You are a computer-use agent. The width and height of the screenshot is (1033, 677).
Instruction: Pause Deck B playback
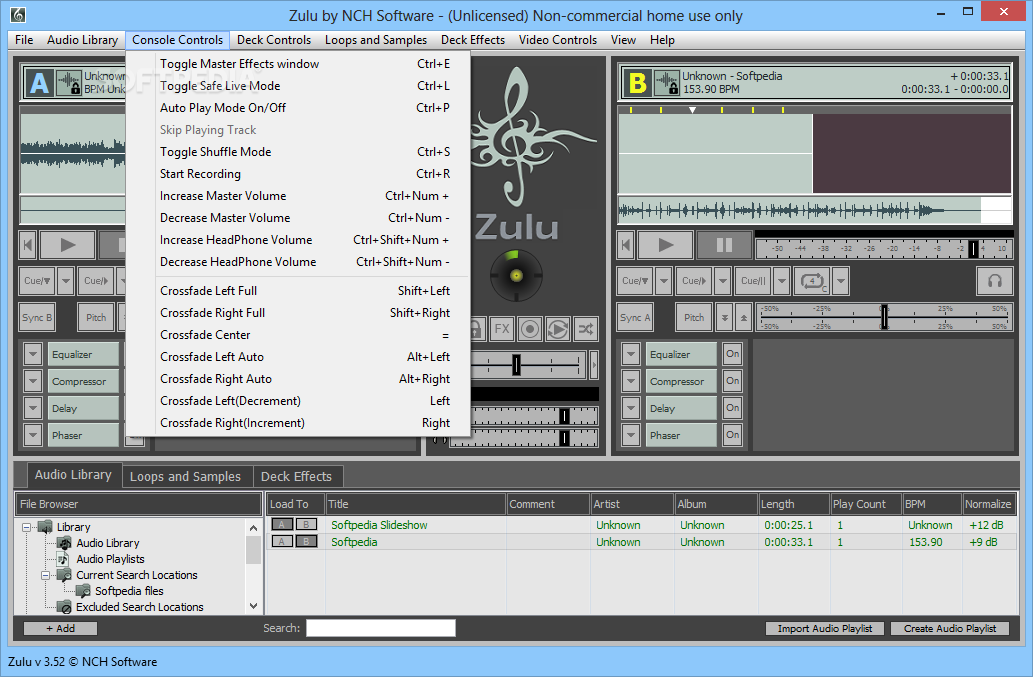(724, 245)
